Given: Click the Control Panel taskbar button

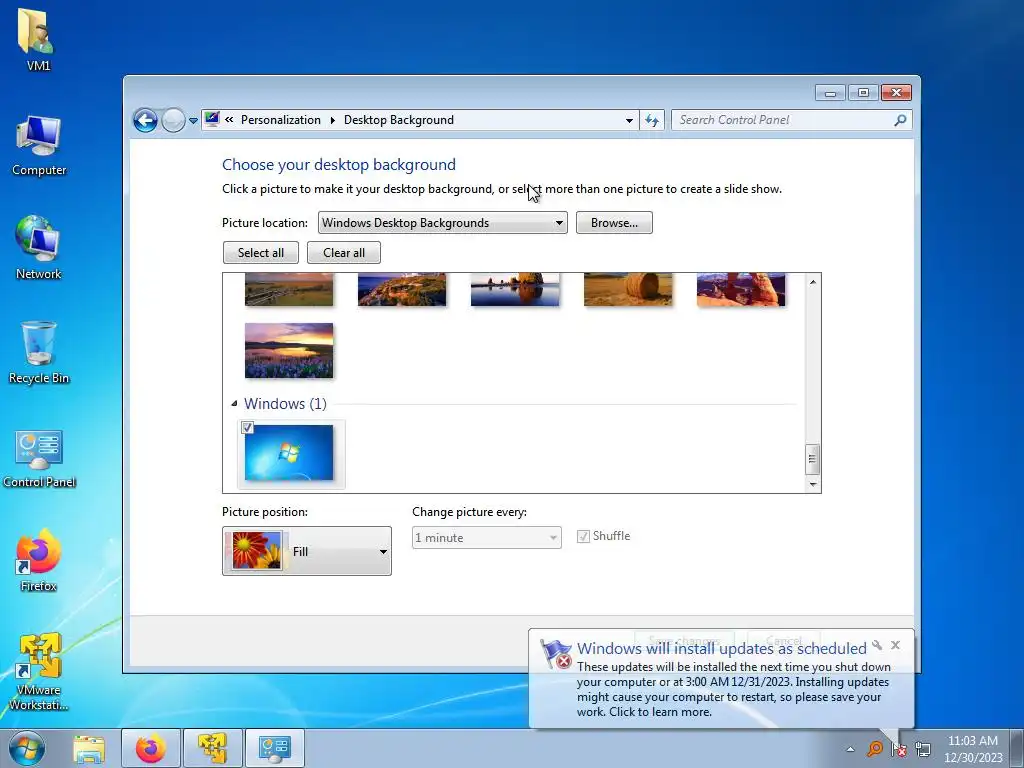Looking at the screenshot, I should [x=275, y=748].
